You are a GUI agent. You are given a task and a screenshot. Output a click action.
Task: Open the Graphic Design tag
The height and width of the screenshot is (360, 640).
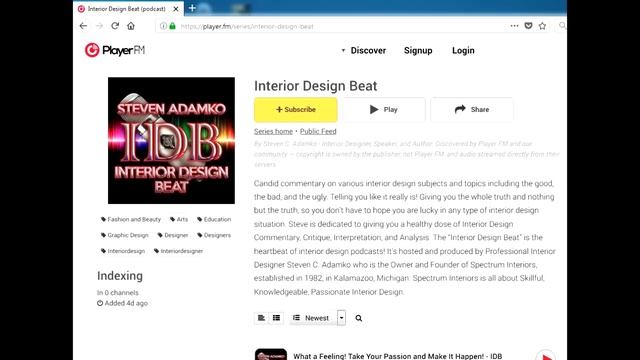(124, 235)
